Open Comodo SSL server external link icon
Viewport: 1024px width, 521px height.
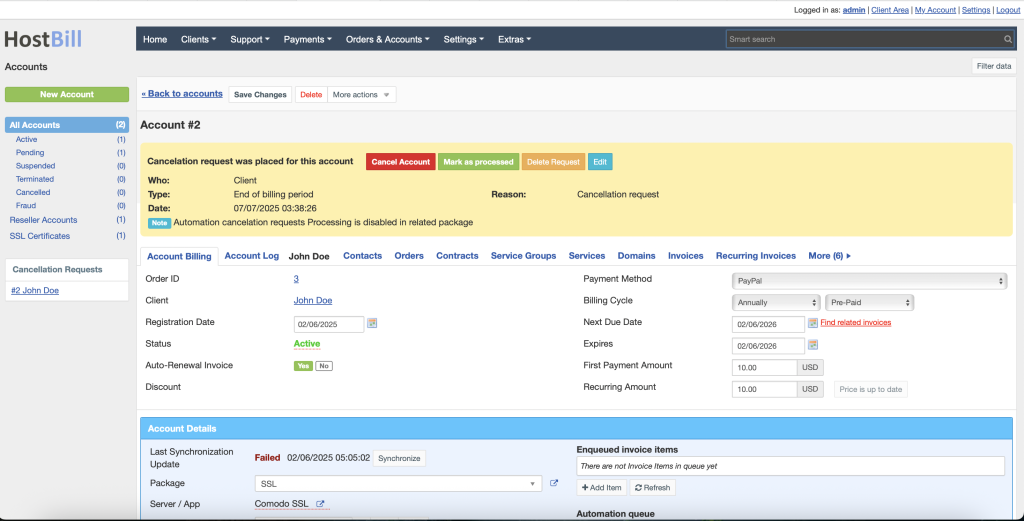320,504
